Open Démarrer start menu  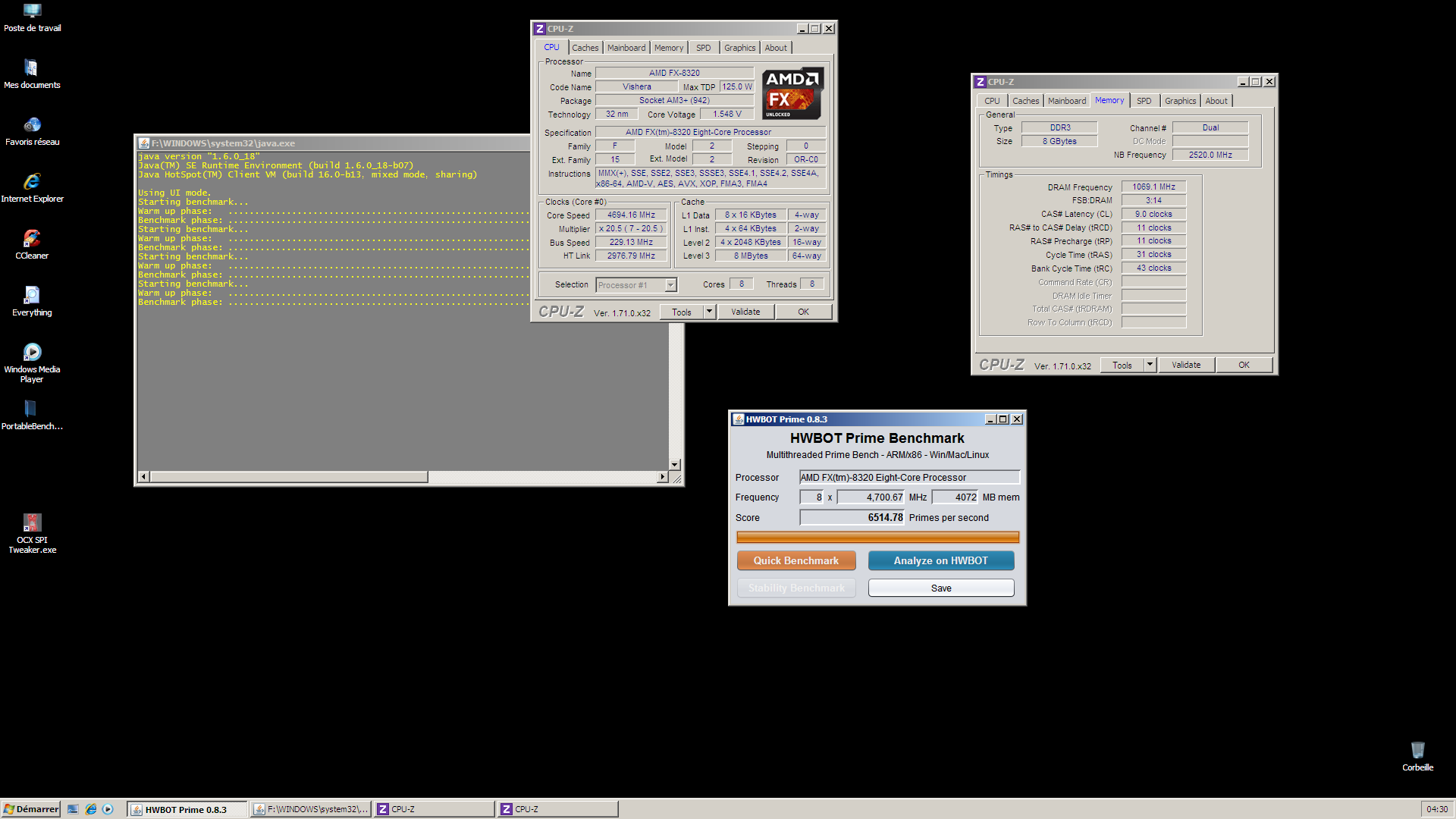31,809
